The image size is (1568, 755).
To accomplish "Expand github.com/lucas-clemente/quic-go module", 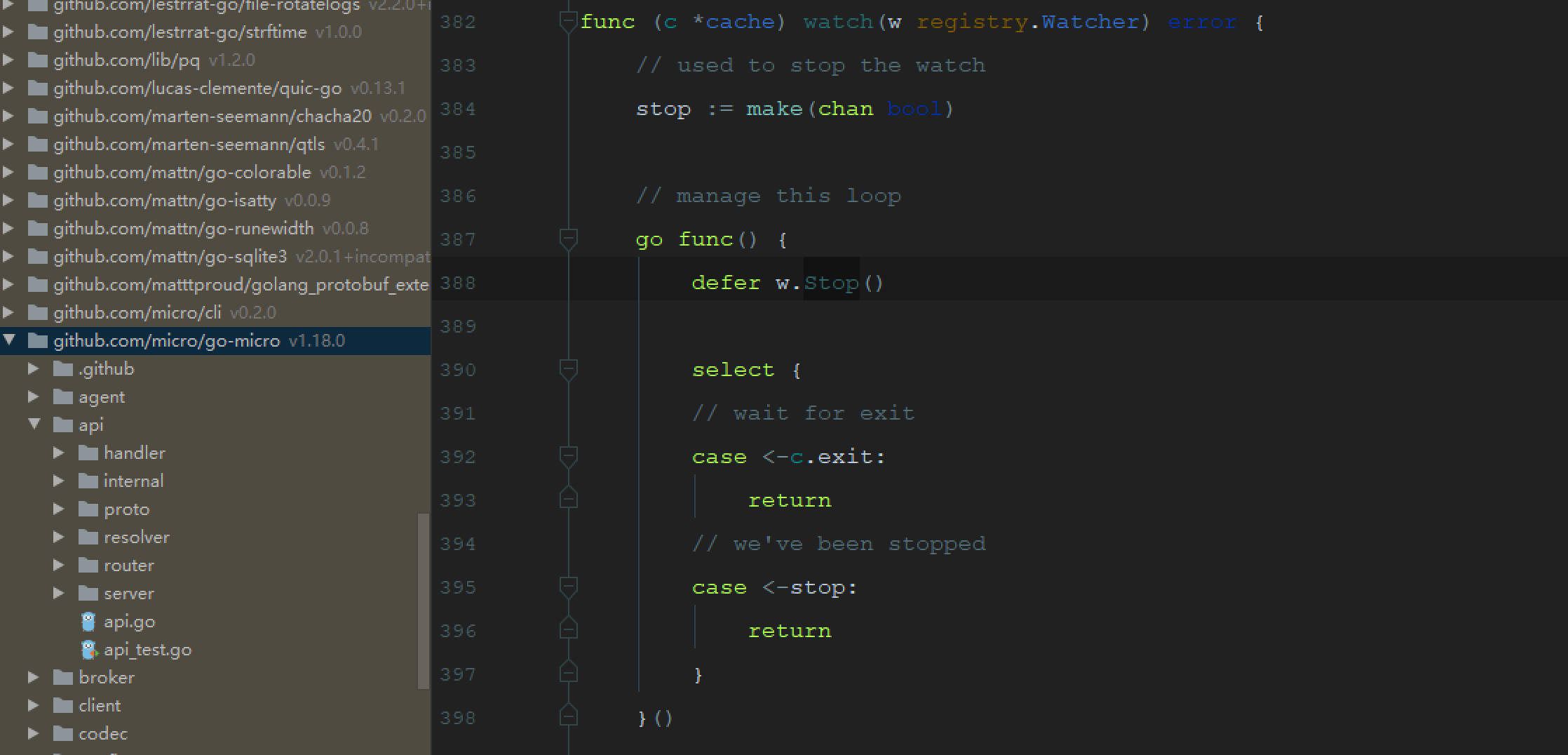I will [x=8, y=88].
